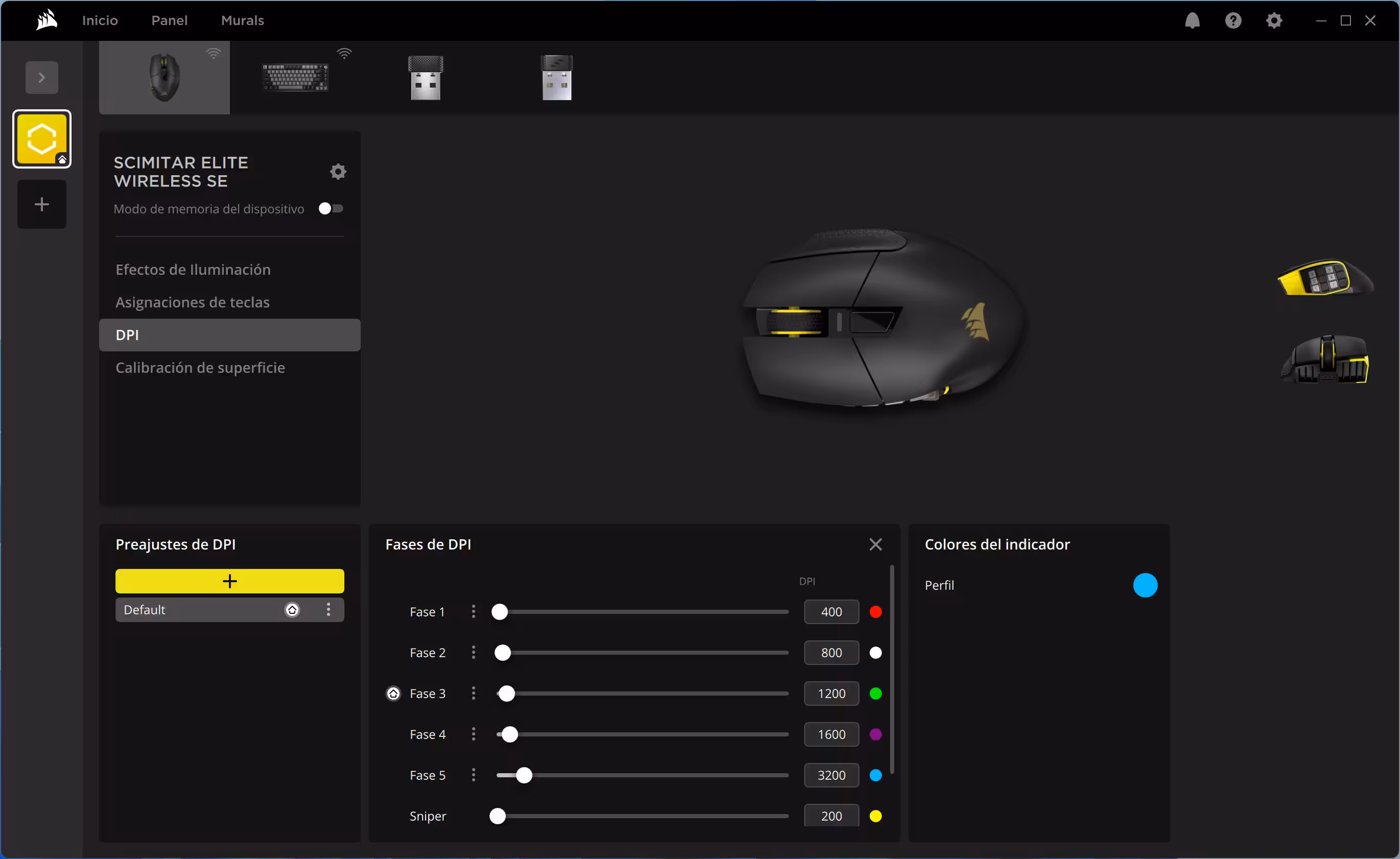Screen dimensions: 1400x859
Task: Select the Fase 1 label
Action: [x=427, y=612]
